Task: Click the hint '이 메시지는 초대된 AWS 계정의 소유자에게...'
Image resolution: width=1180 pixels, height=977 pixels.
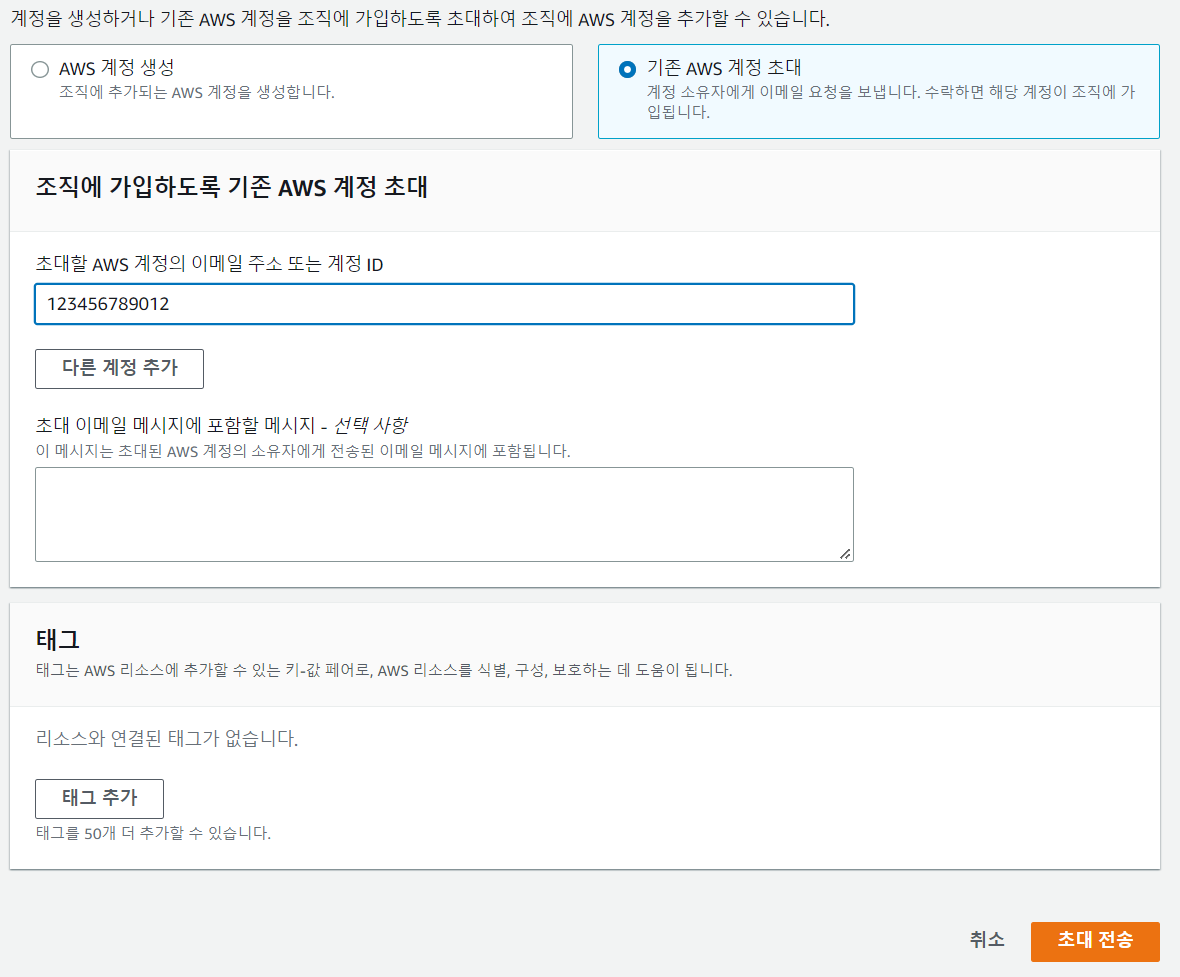Action: 303,451
